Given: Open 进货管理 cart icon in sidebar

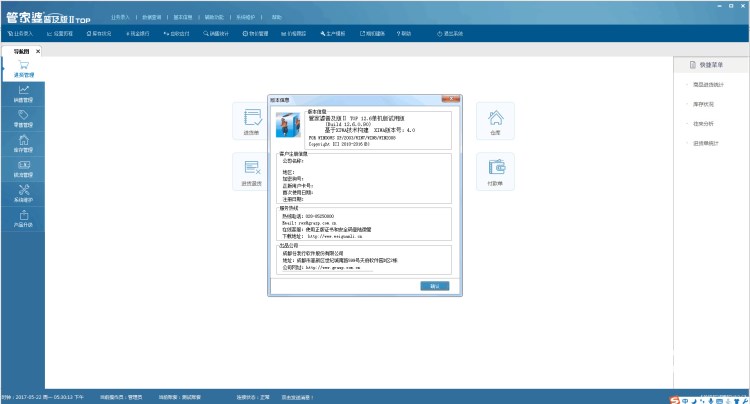Looking at the screenshot, I should coord(23,69).
